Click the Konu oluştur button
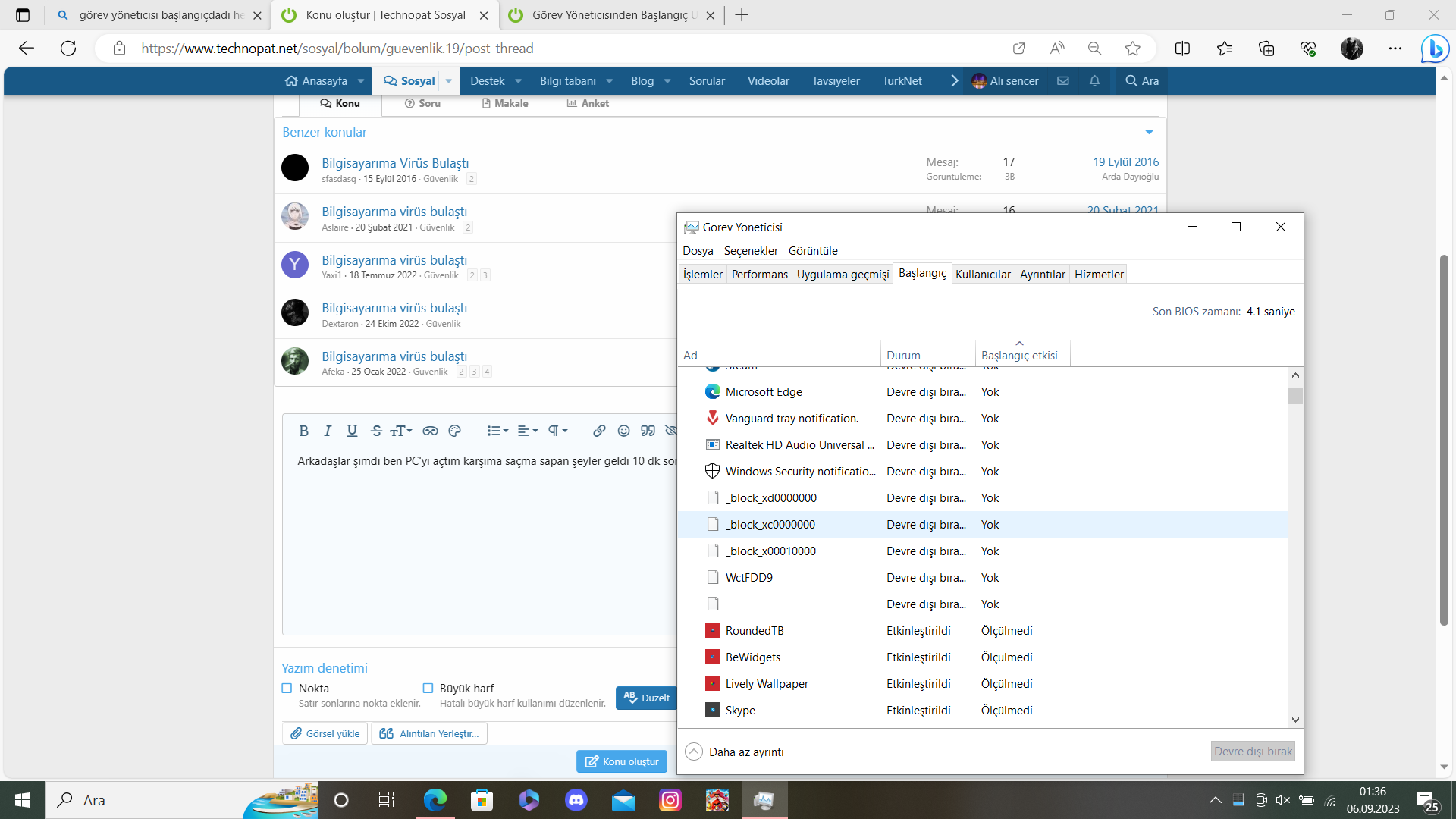The image size is (1456, 819). coord(622,761)
